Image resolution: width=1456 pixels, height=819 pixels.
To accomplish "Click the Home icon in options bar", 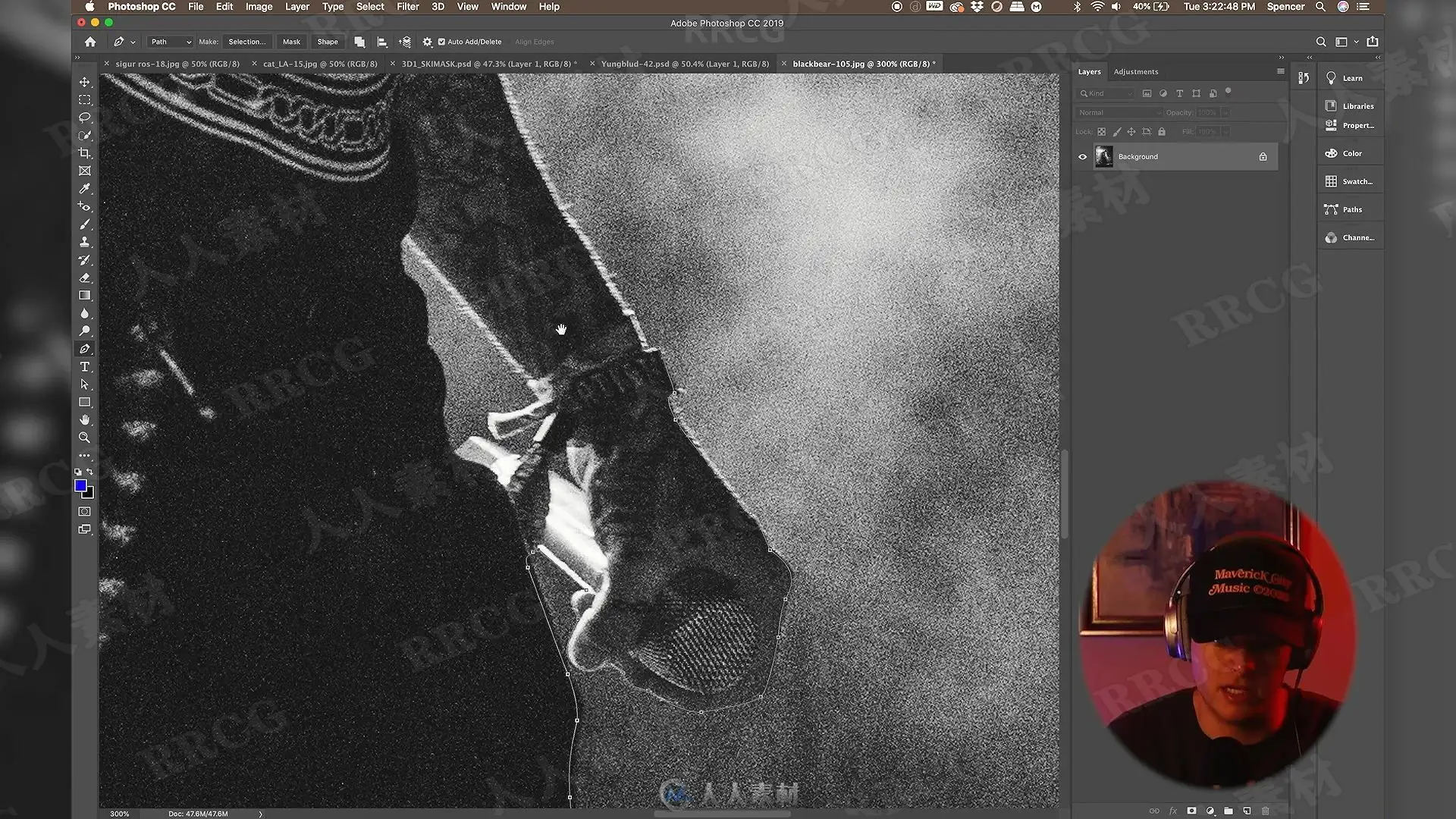I will (90, 42).
